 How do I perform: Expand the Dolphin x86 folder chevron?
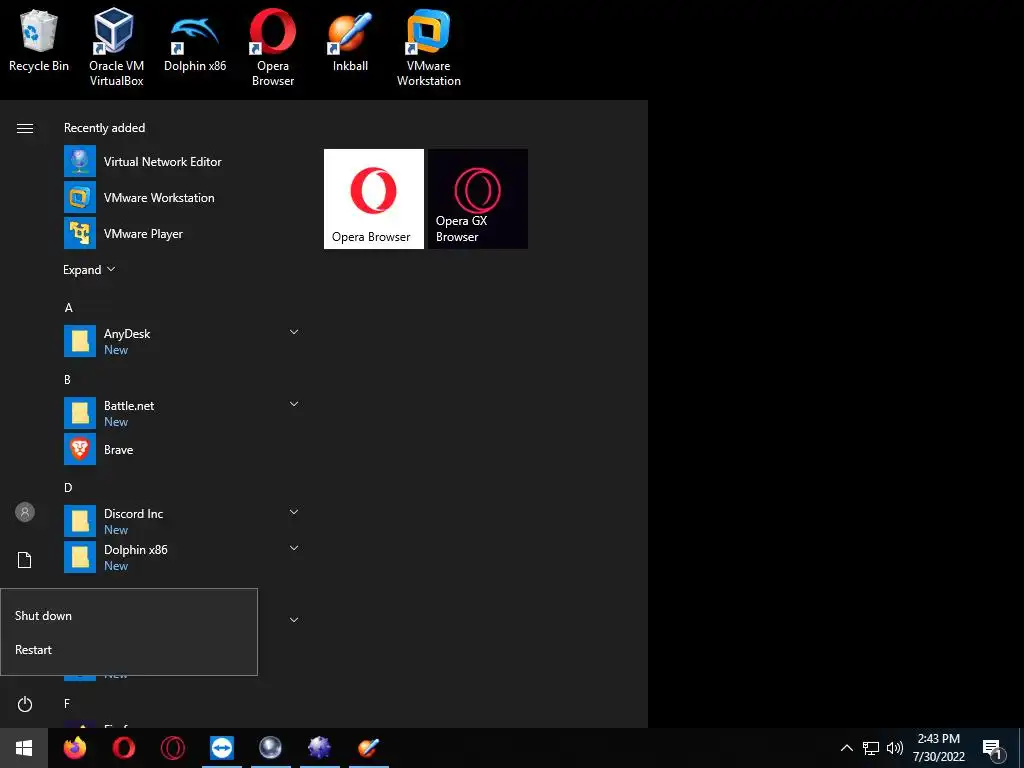[294, 548]
